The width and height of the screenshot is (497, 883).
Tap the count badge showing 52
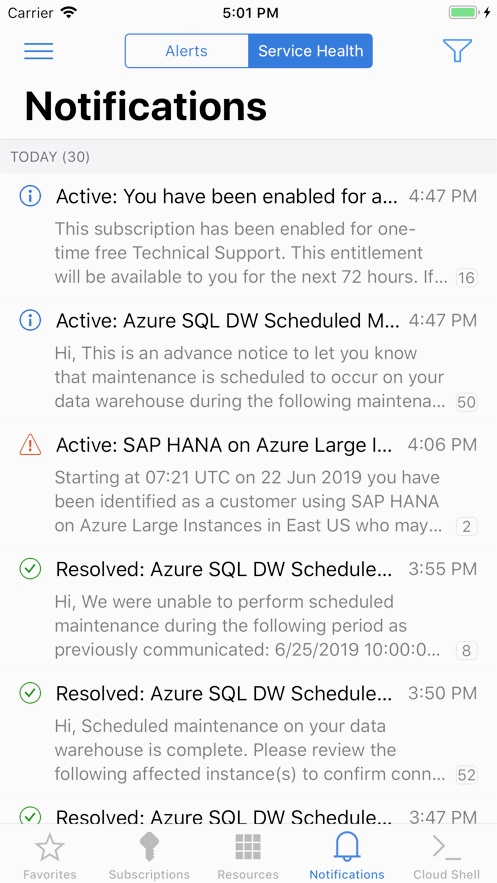467,775
